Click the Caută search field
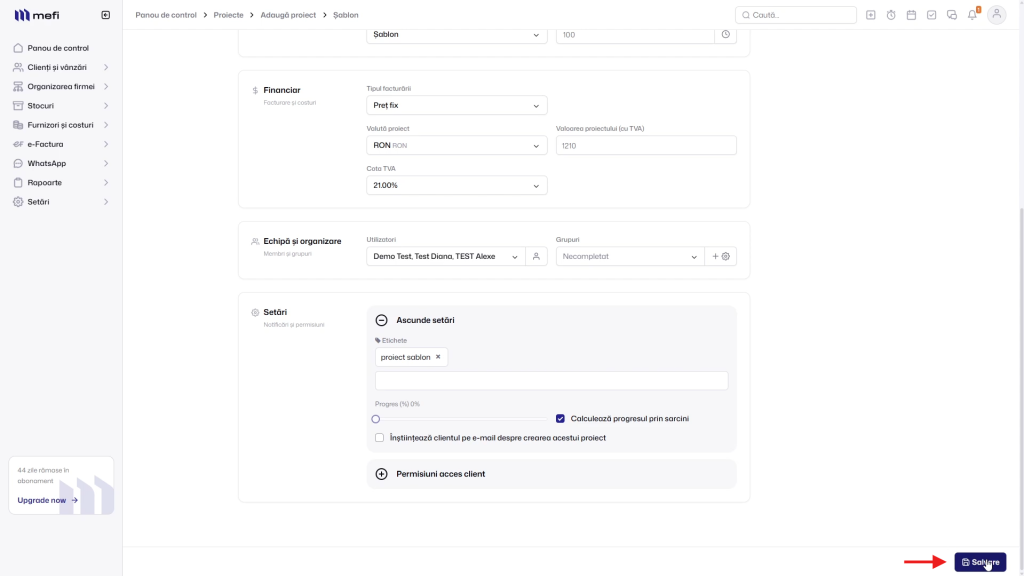The height and width of the screenshot is (576, 1024). (795, 15)
